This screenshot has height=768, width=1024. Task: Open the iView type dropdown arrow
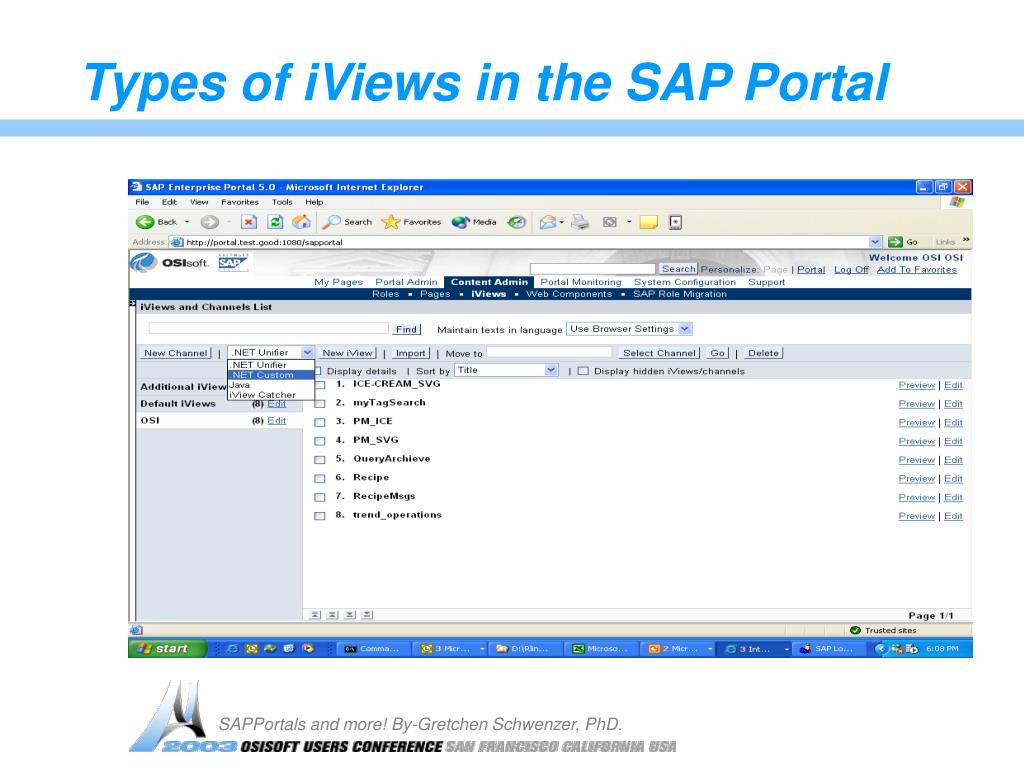tap(307, 353)
